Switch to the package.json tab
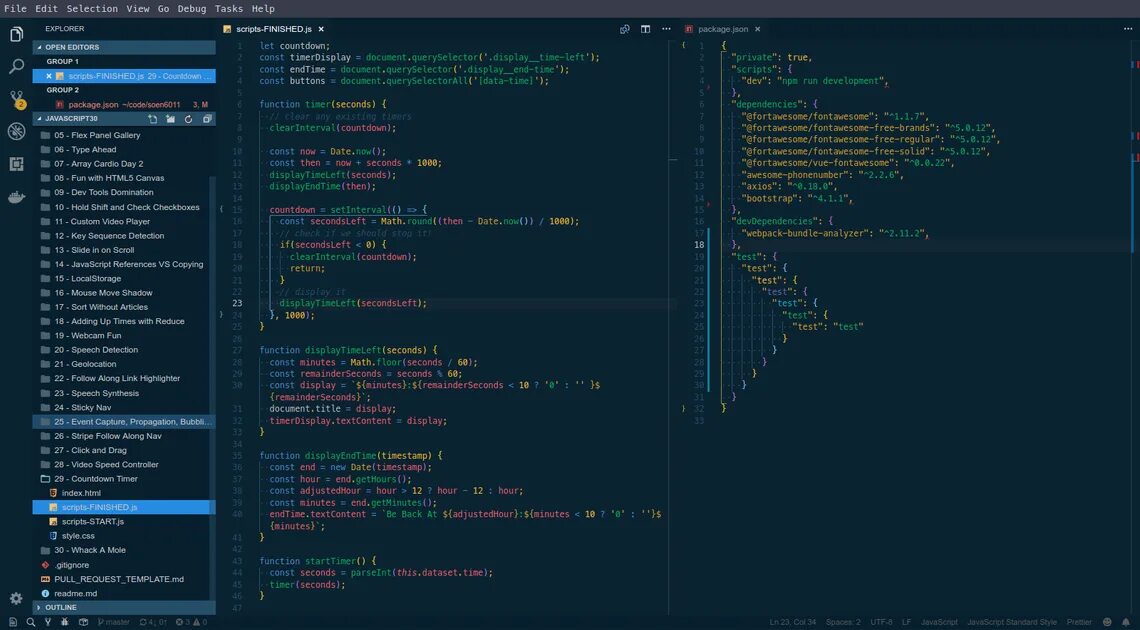Image resolution: width=1140 pixels, height=630 pixels. pos(722,29)
